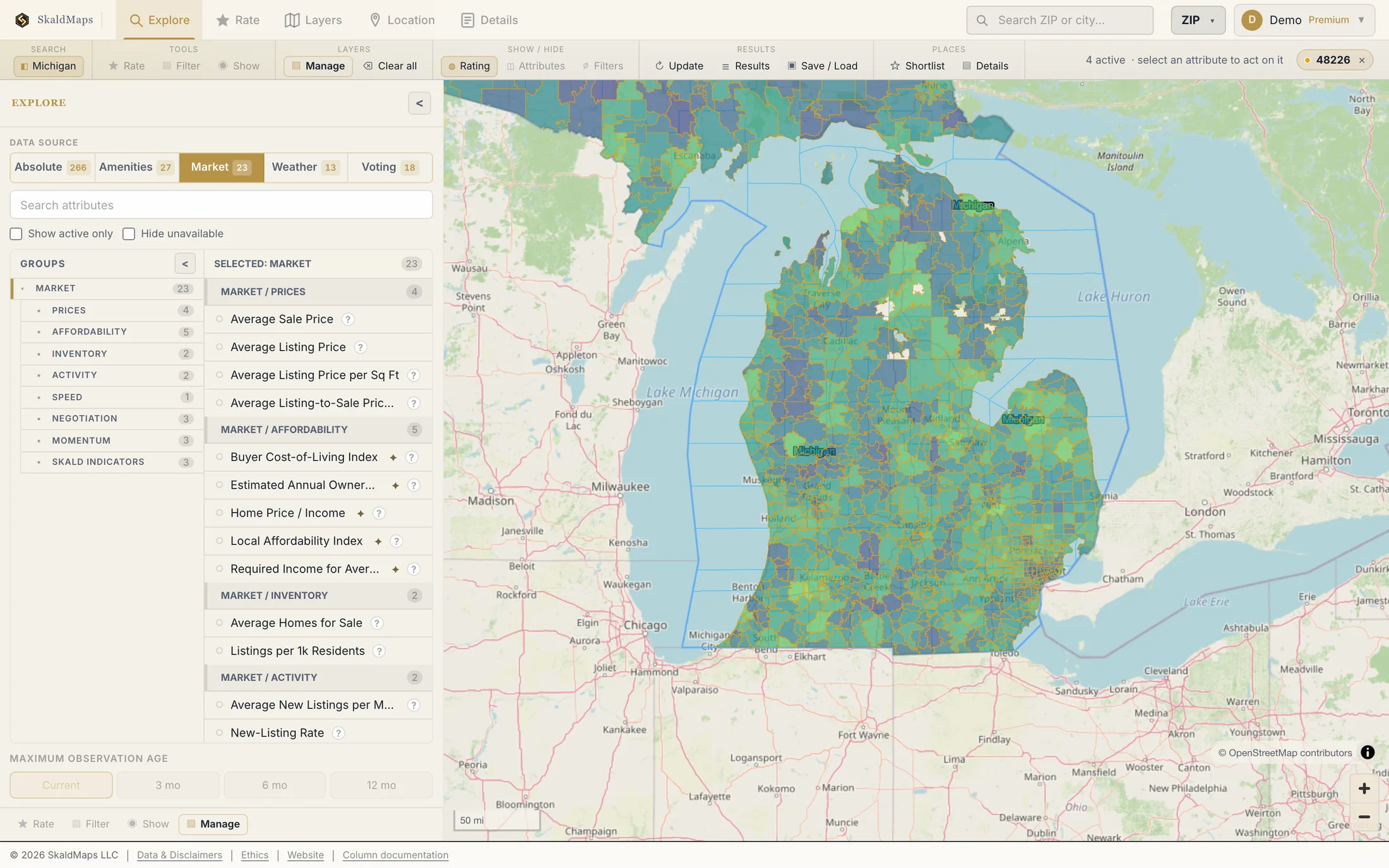
Task: Open help for New-Listing Rate
Action: [338, 733]
